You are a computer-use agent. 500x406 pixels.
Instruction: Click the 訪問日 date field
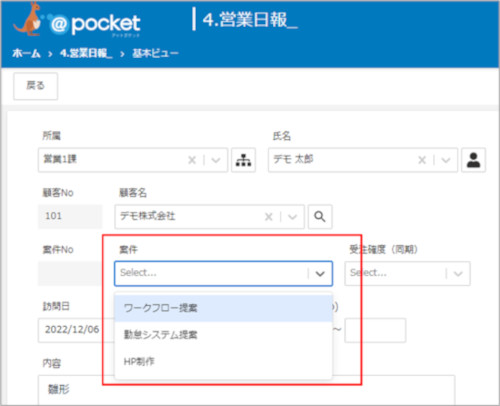[x=76, y=330]
